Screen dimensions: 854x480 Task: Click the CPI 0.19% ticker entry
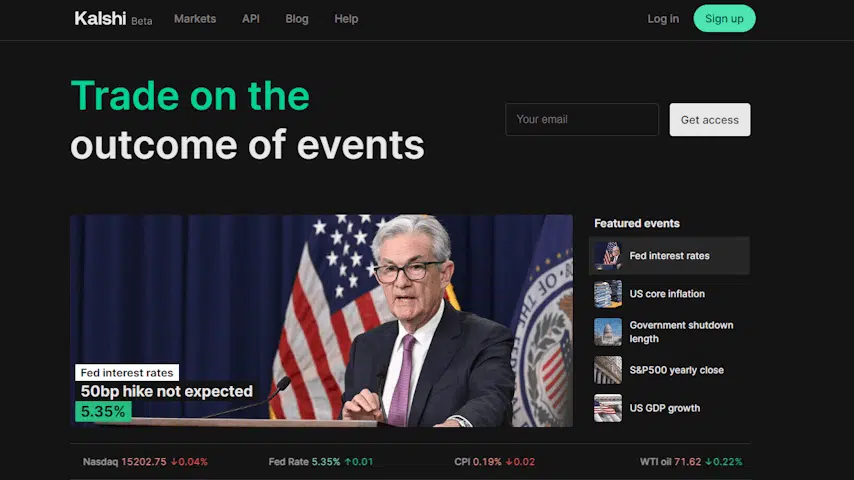pos(495,461)
